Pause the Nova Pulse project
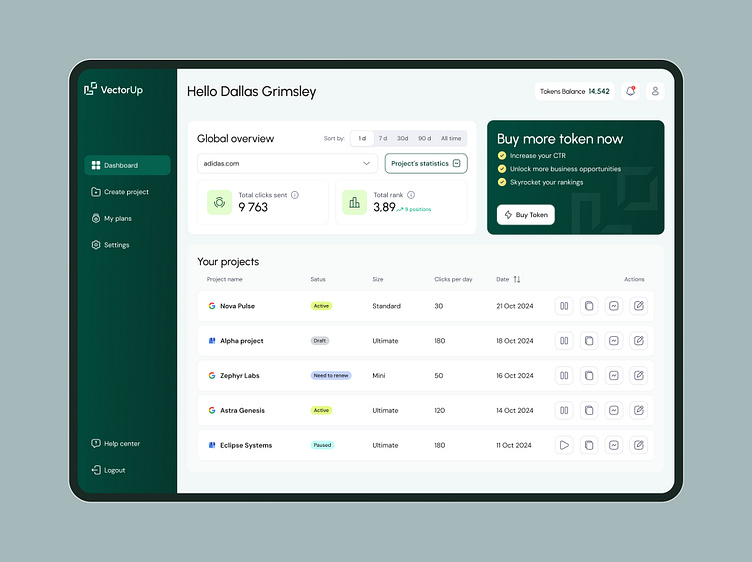 pos(564,306)
